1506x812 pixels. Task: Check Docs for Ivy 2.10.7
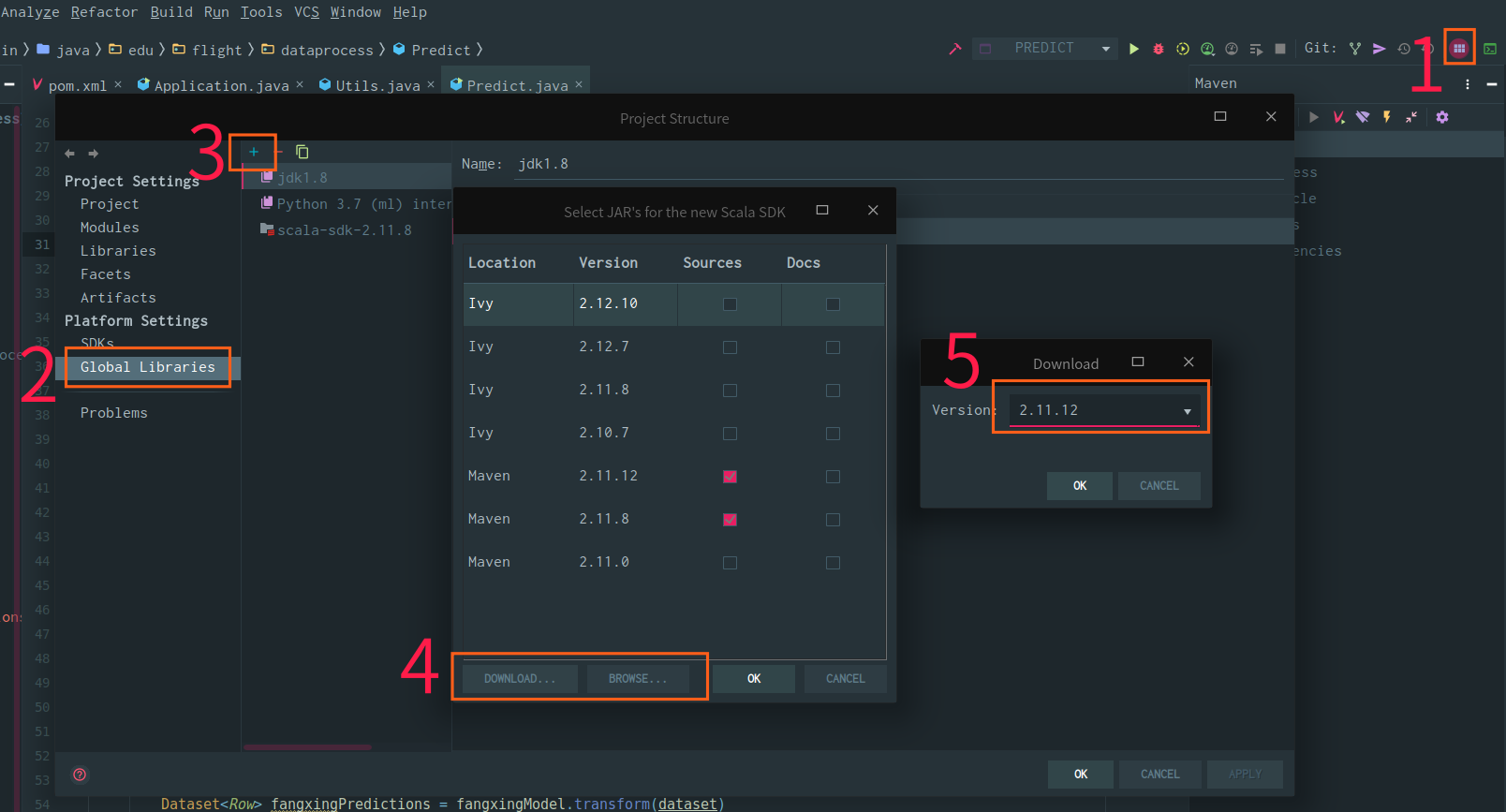pos(833,434)
